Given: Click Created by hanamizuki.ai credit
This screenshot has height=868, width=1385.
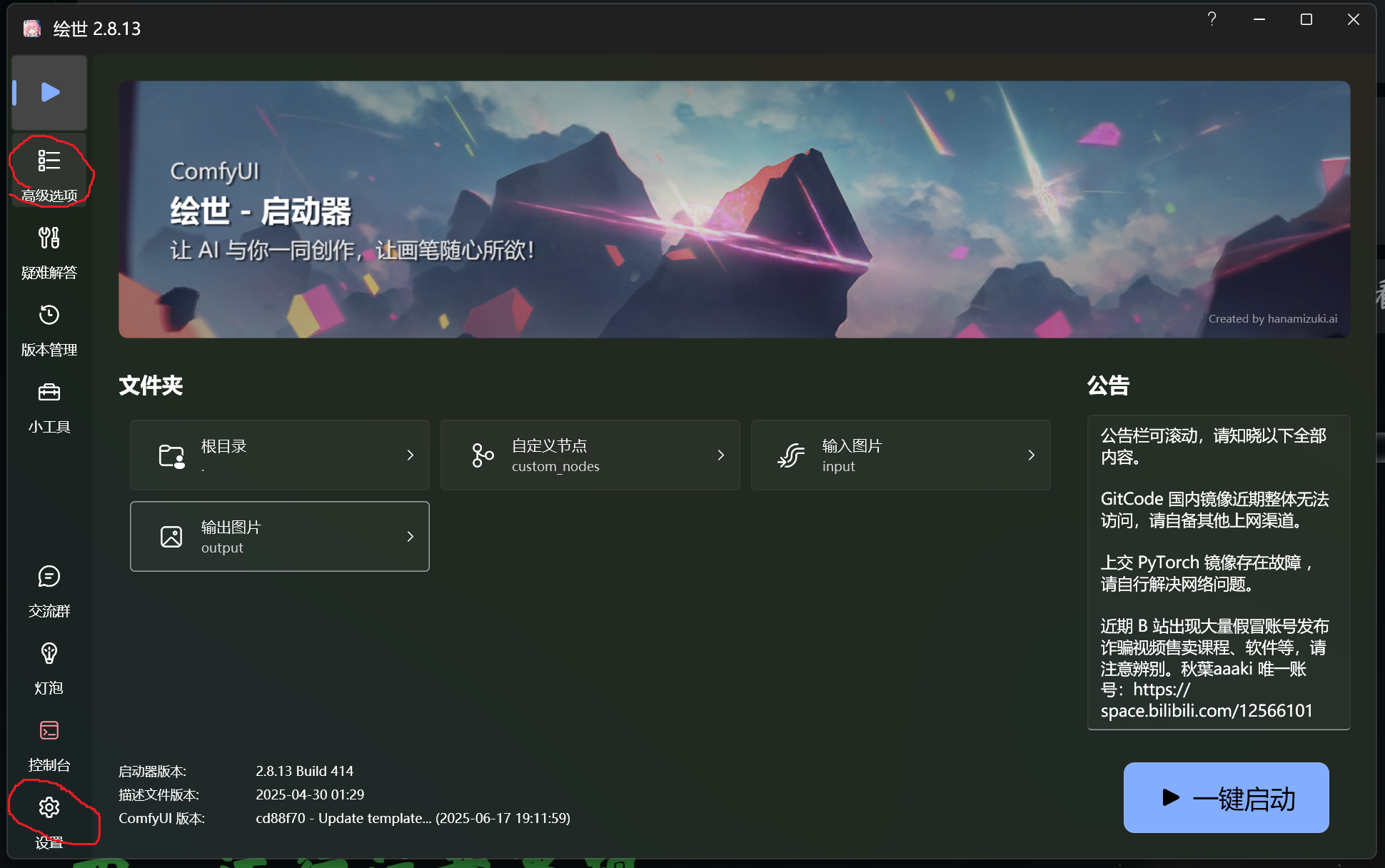Looking at the screenshot, I should tap(1273, 319).
